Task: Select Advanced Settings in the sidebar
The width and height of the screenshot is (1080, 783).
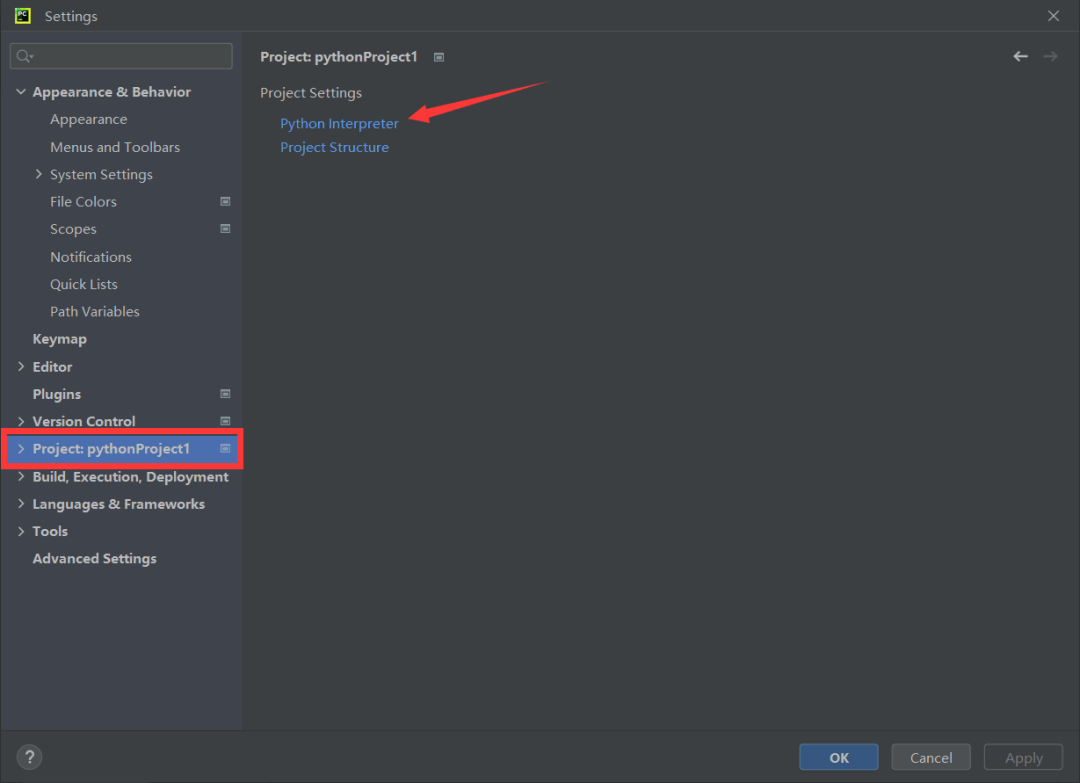Action: [x=94, y=559]
